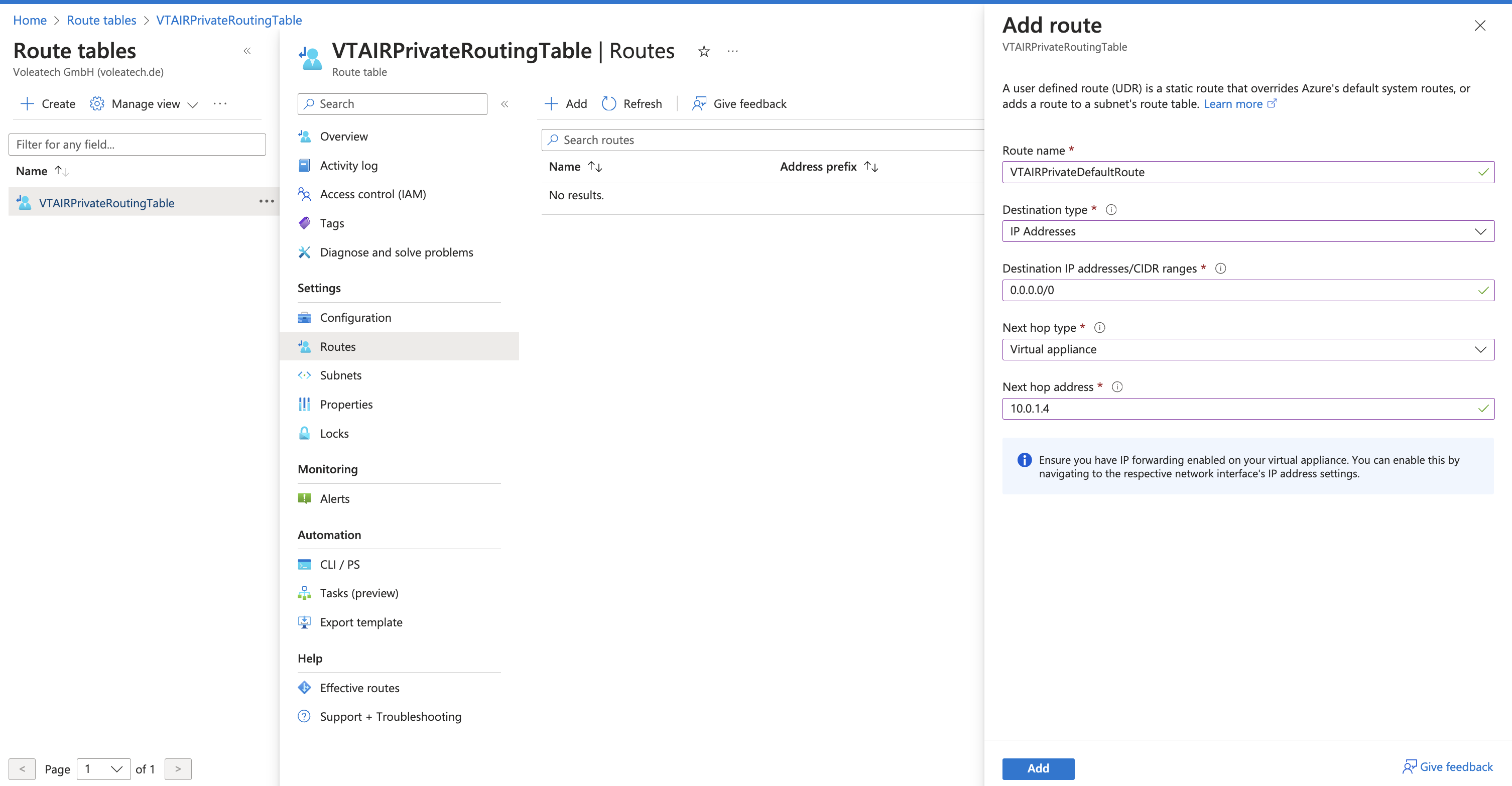Viewport: 1512px width, 786px height.
Task: Go to Route tables breadcrumb
Action: coord(101,20)
